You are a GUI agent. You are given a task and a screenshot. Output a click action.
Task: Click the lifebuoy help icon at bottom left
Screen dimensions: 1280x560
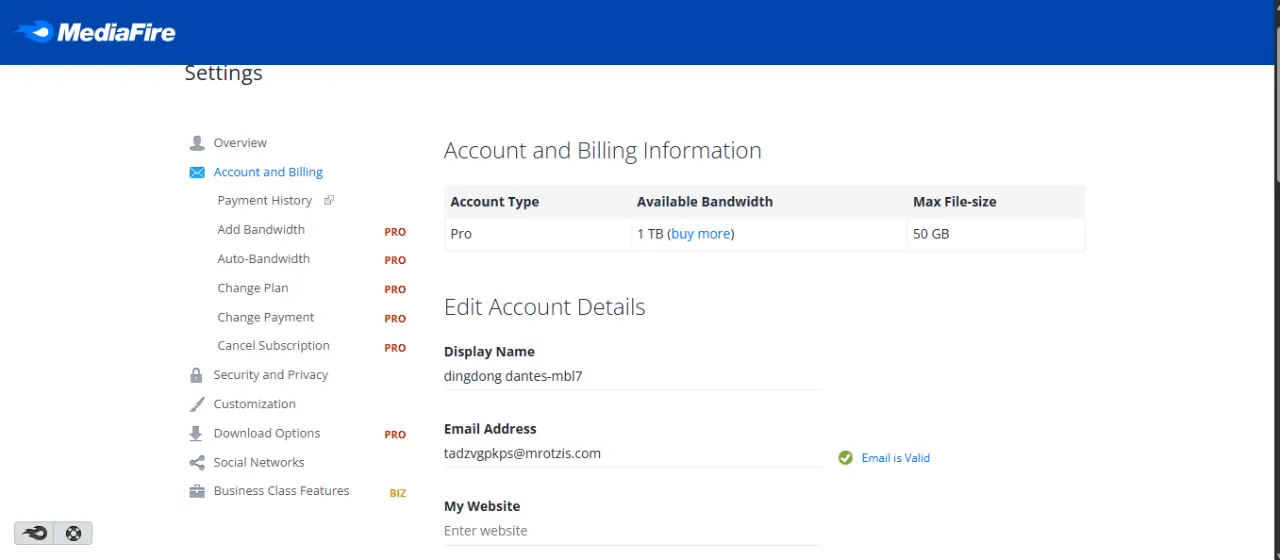point(73,533)
